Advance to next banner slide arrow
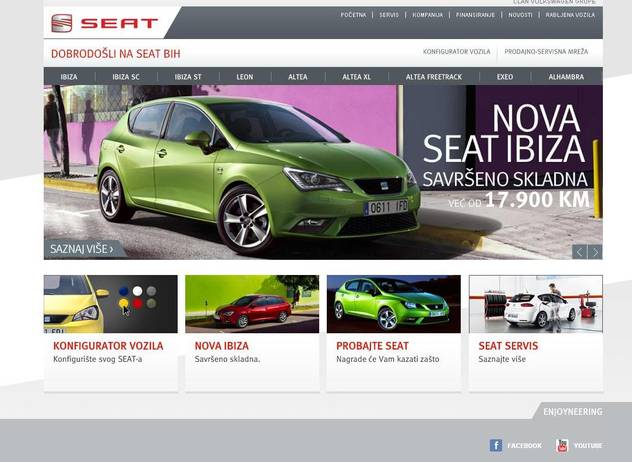632x462 pixels. coord(595,252)
